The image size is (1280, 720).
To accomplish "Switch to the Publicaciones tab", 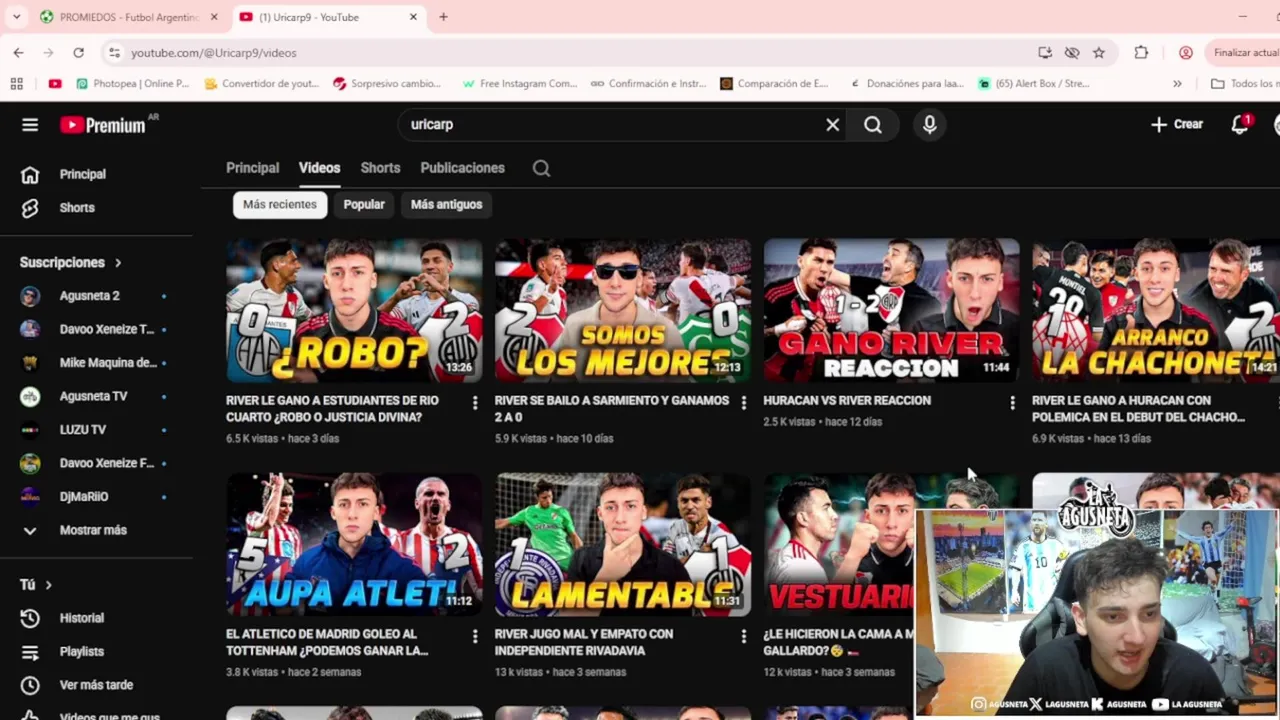I will coord(462,168).
